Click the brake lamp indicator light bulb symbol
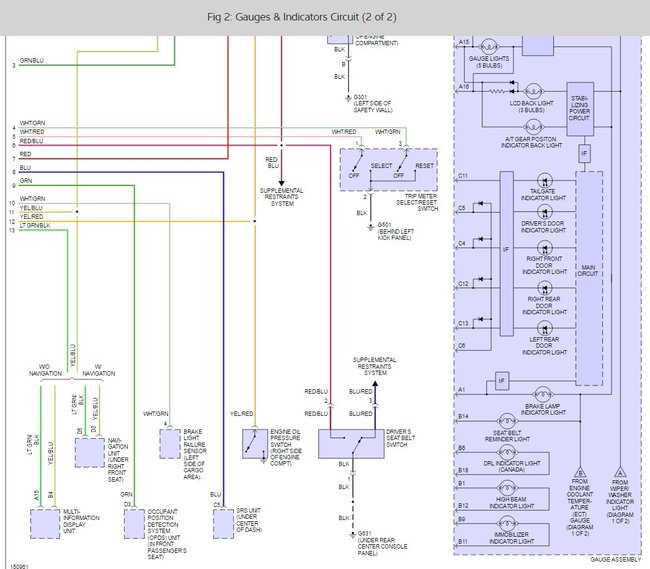 (542, 394)
